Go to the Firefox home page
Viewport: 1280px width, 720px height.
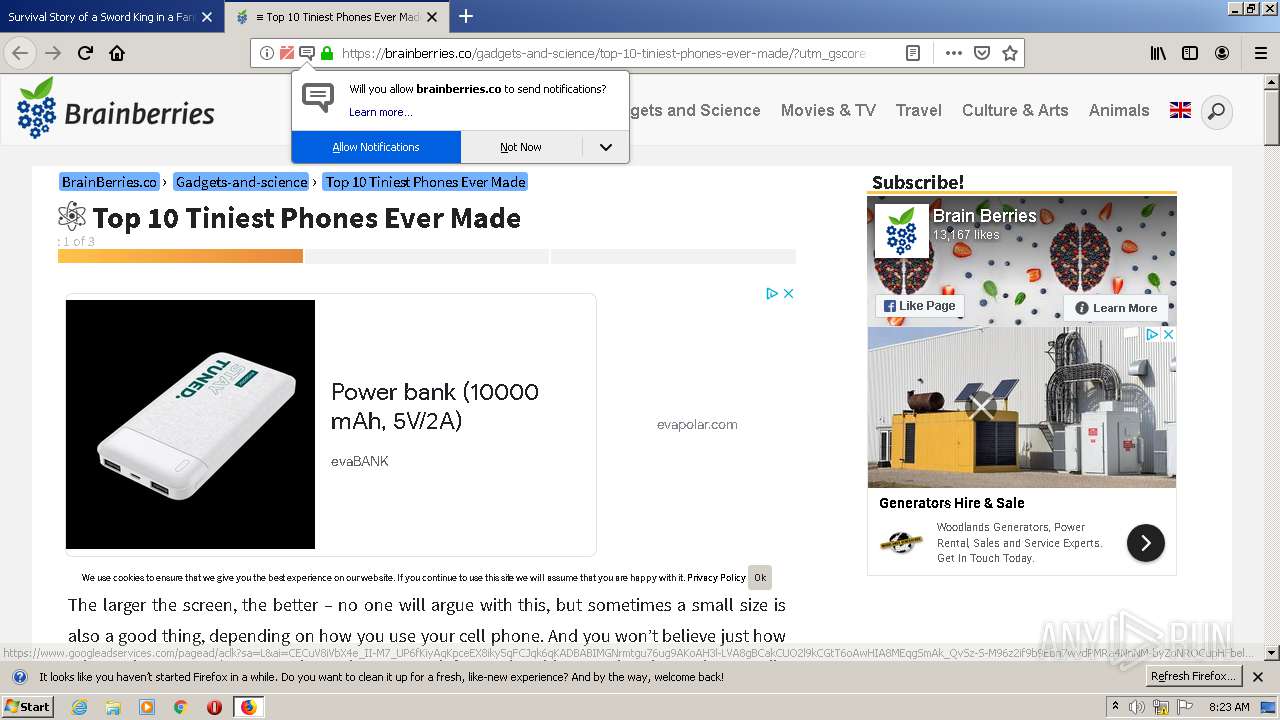tap(117, 53)
